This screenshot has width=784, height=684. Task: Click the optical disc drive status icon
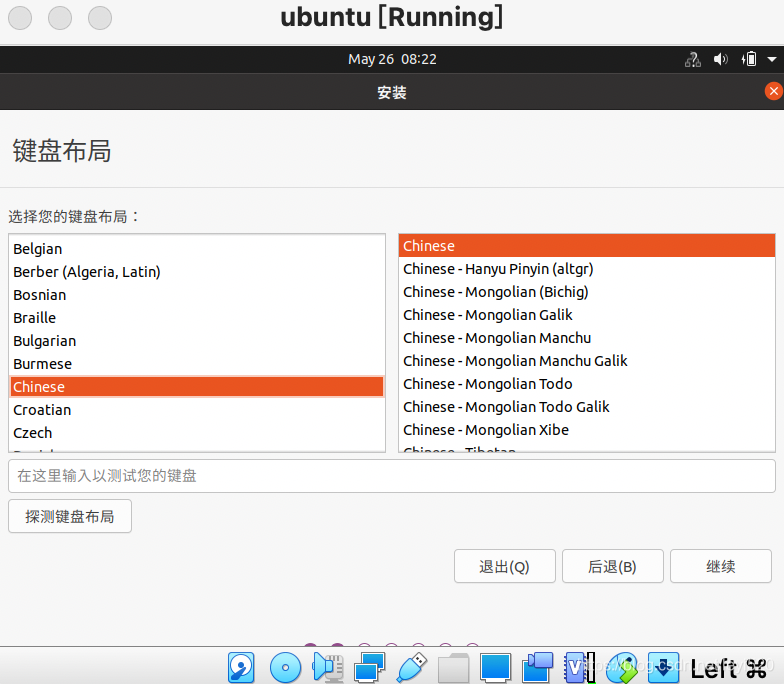tap(285, 668)
